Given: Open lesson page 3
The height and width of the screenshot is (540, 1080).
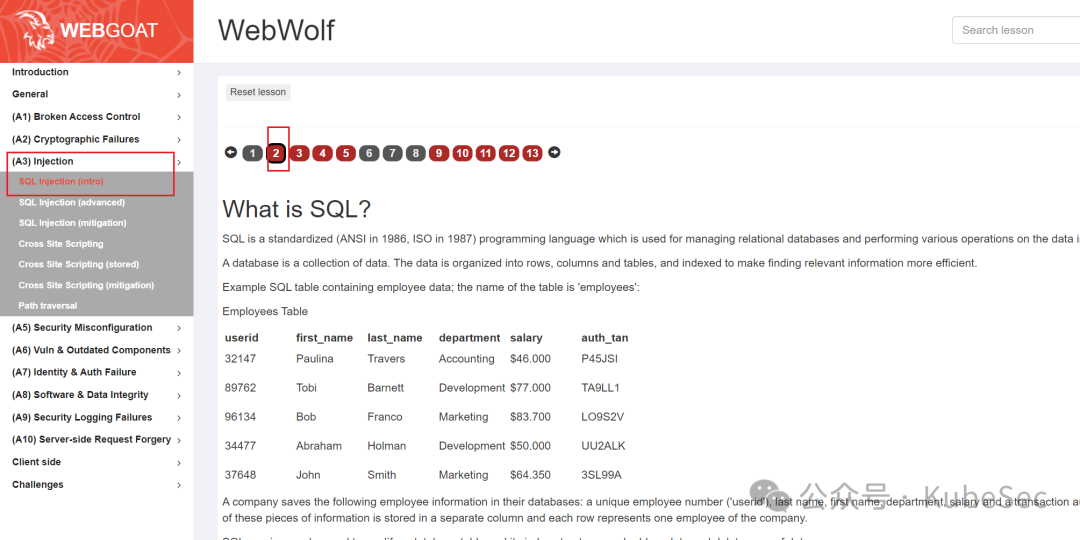Looking at the screenshot, I should click(x=299, y=153).
